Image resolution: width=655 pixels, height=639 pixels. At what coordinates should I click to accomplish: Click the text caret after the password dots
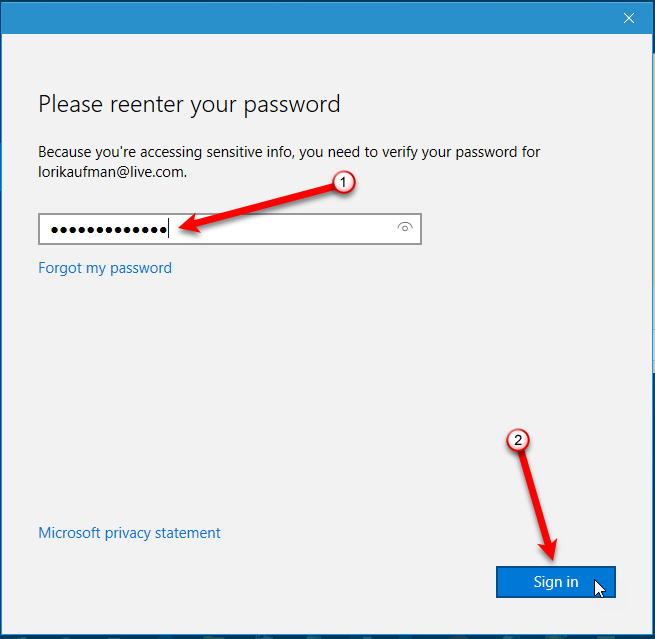[169, 229]
